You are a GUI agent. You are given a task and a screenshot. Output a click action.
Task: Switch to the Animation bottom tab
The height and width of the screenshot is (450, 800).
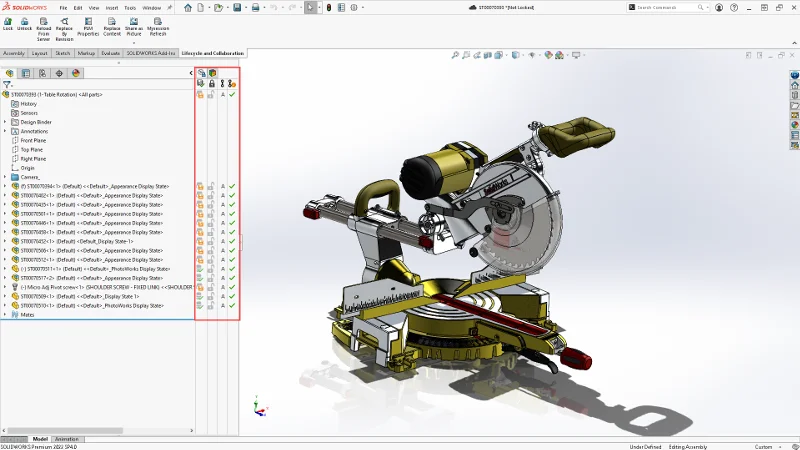coord(67,439)
